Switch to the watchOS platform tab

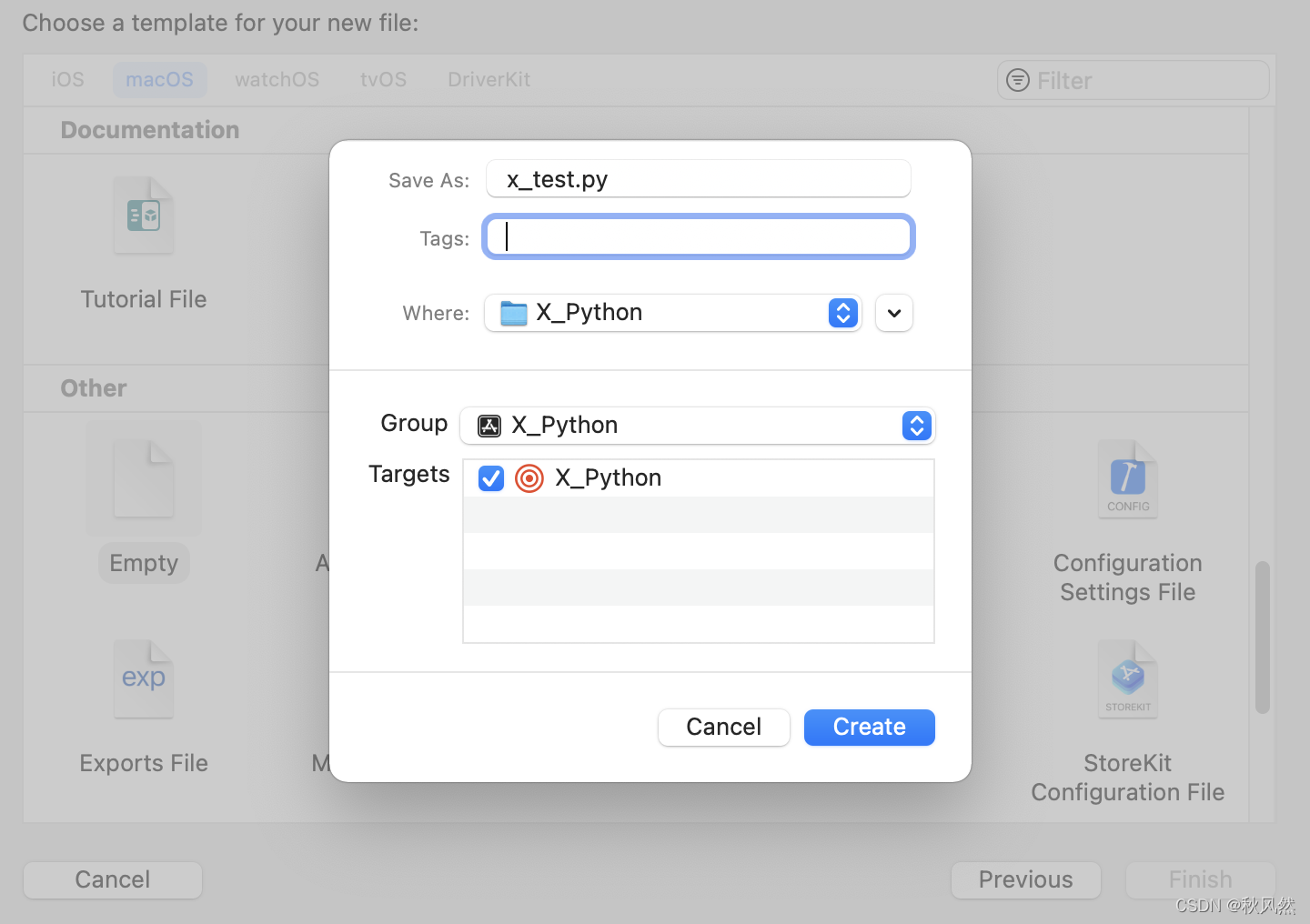click(277, 80)
